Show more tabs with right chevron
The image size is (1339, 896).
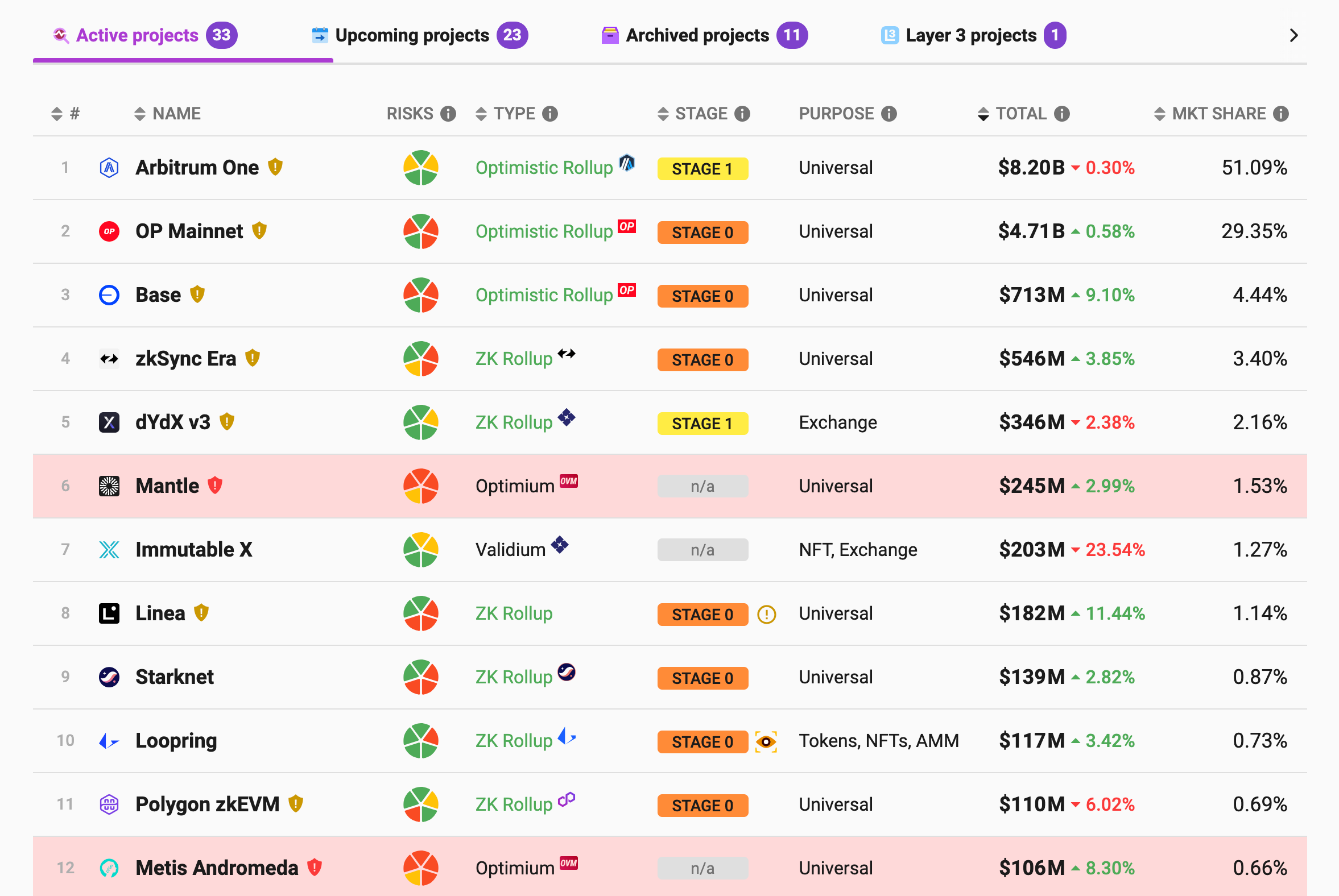[1294, 35]
